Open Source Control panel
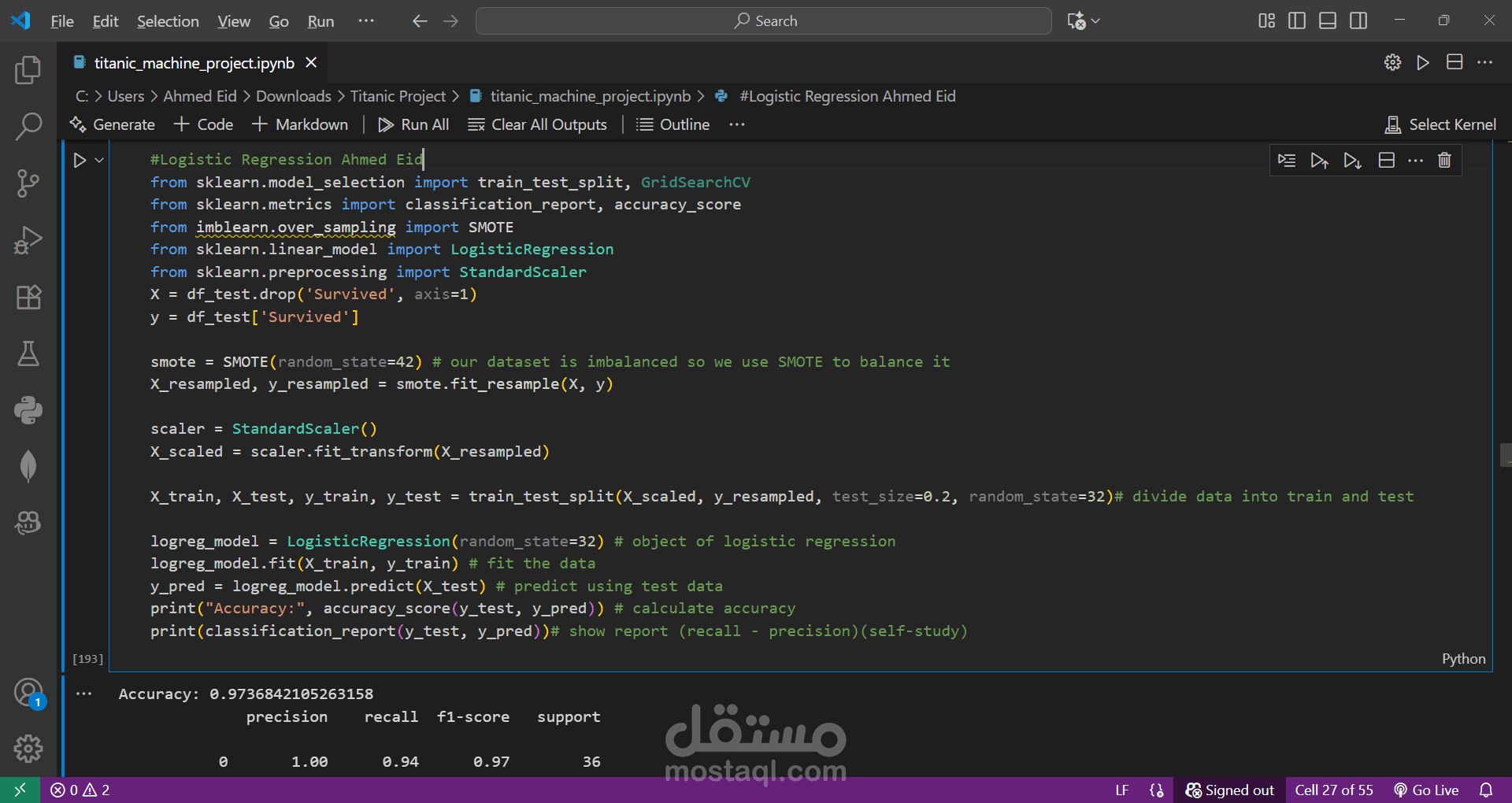Image resolution: width=1512 pixels, height=803 pixels. pos(28,183)
